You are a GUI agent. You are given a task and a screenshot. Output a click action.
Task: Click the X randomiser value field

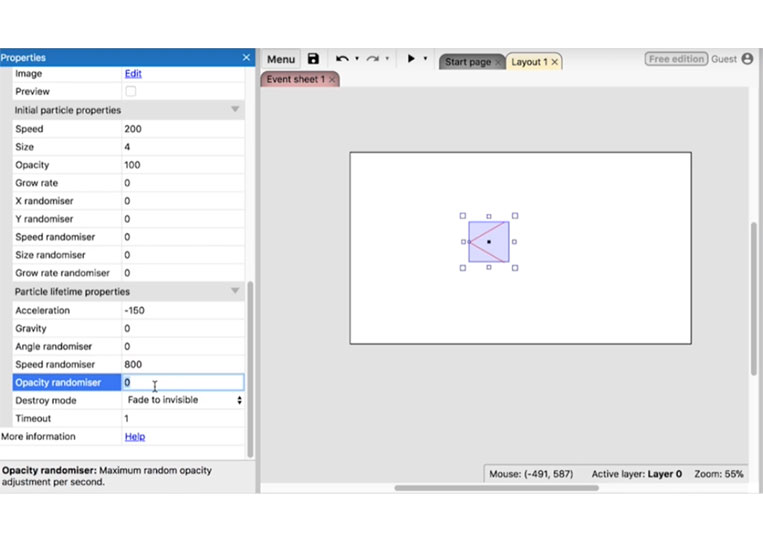tap(183, 201)
